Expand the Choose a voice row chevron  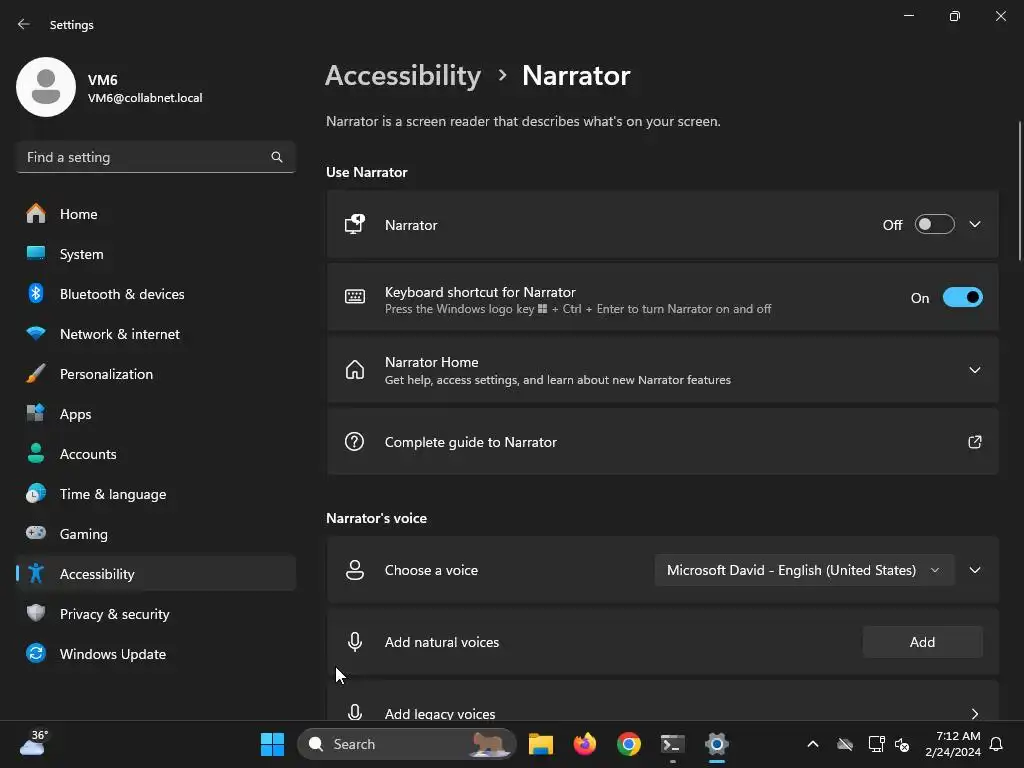[x=974, y=570]
